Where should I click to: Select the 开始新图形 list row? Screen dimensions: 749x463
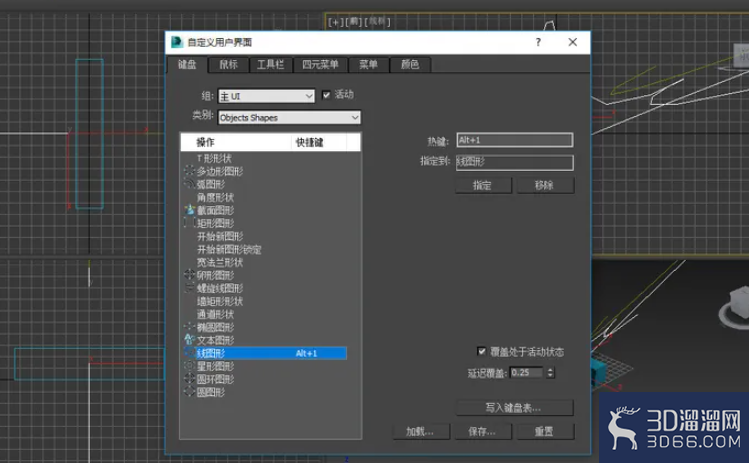pos(265,236)
